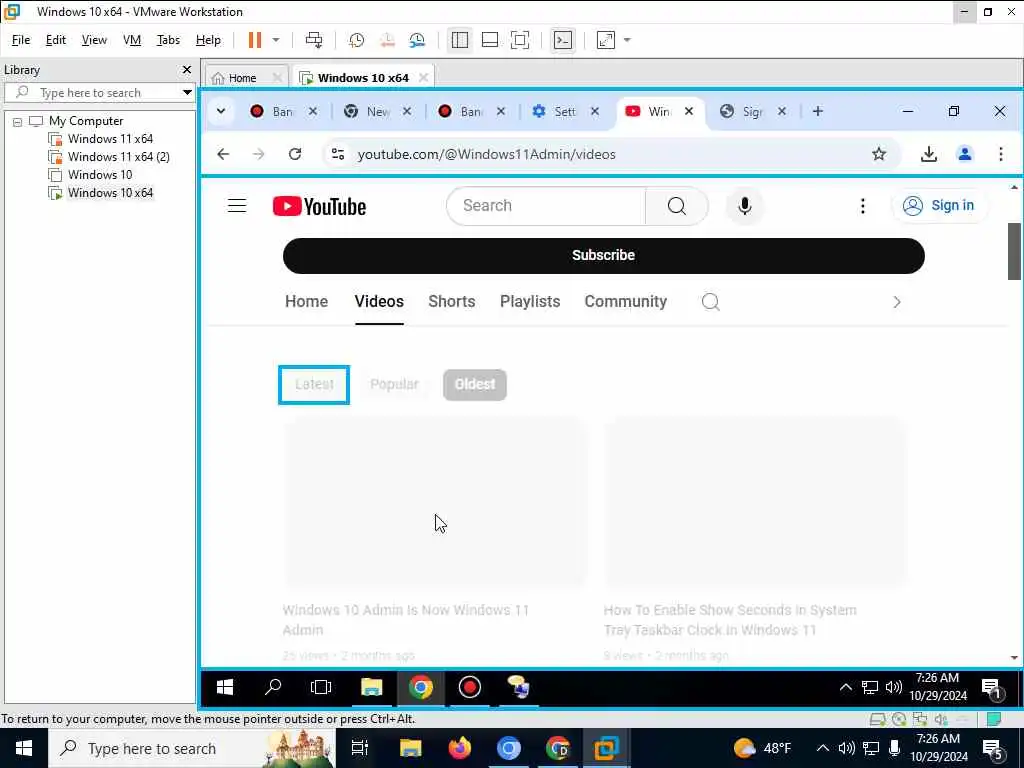1024x768 pixels.
Task: Toggle the thumbnail bar icon in the VMware toolbar
Action: [490, 40]
